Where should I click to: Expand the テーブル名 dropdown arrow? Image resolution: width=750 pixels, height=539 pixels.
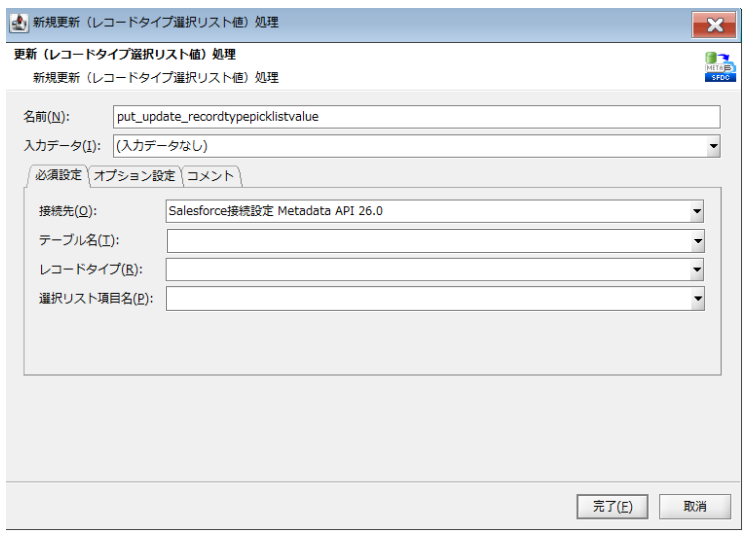click(x=696, y=241)
